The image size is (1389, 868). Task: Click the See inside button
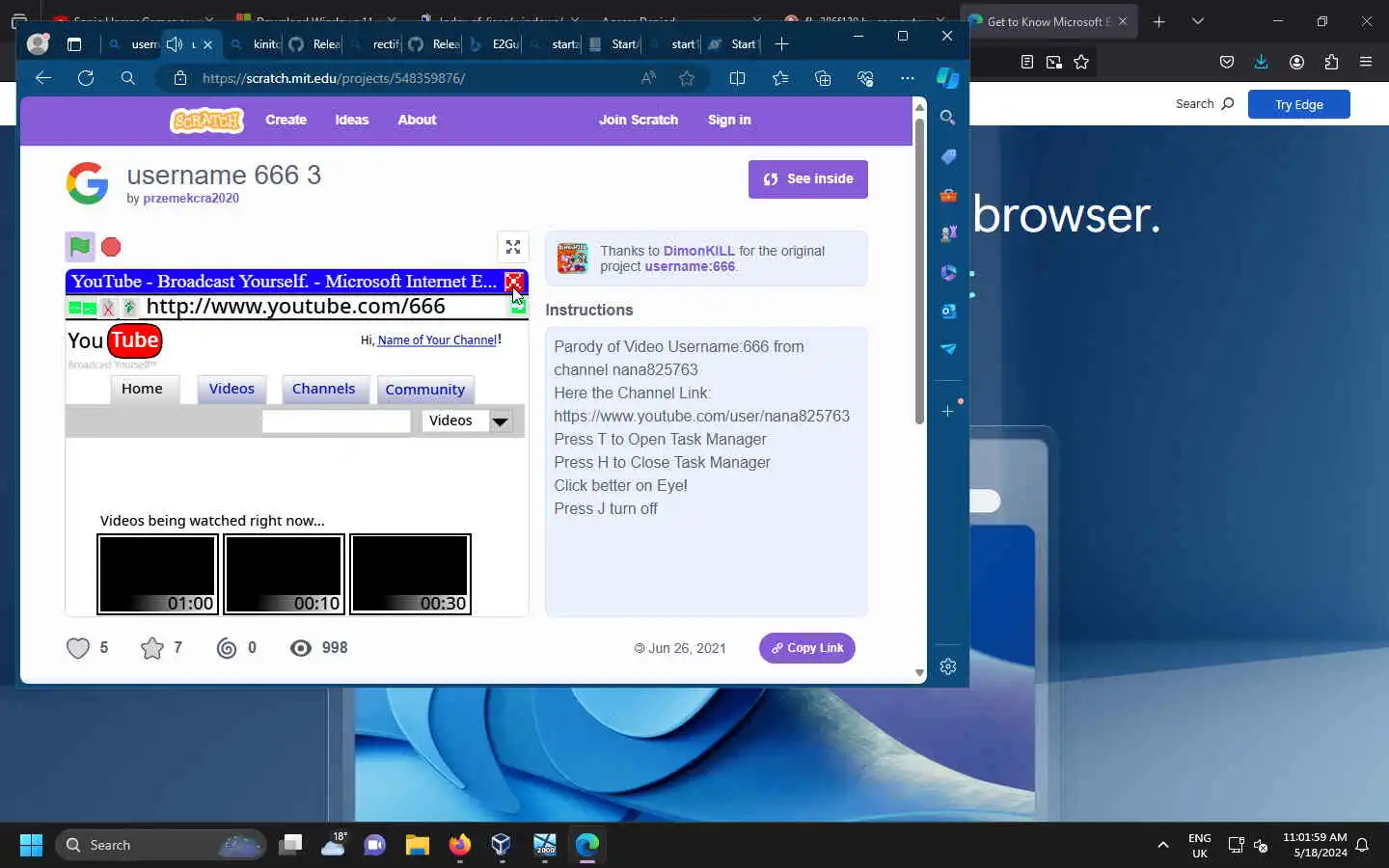click(808, 179)
